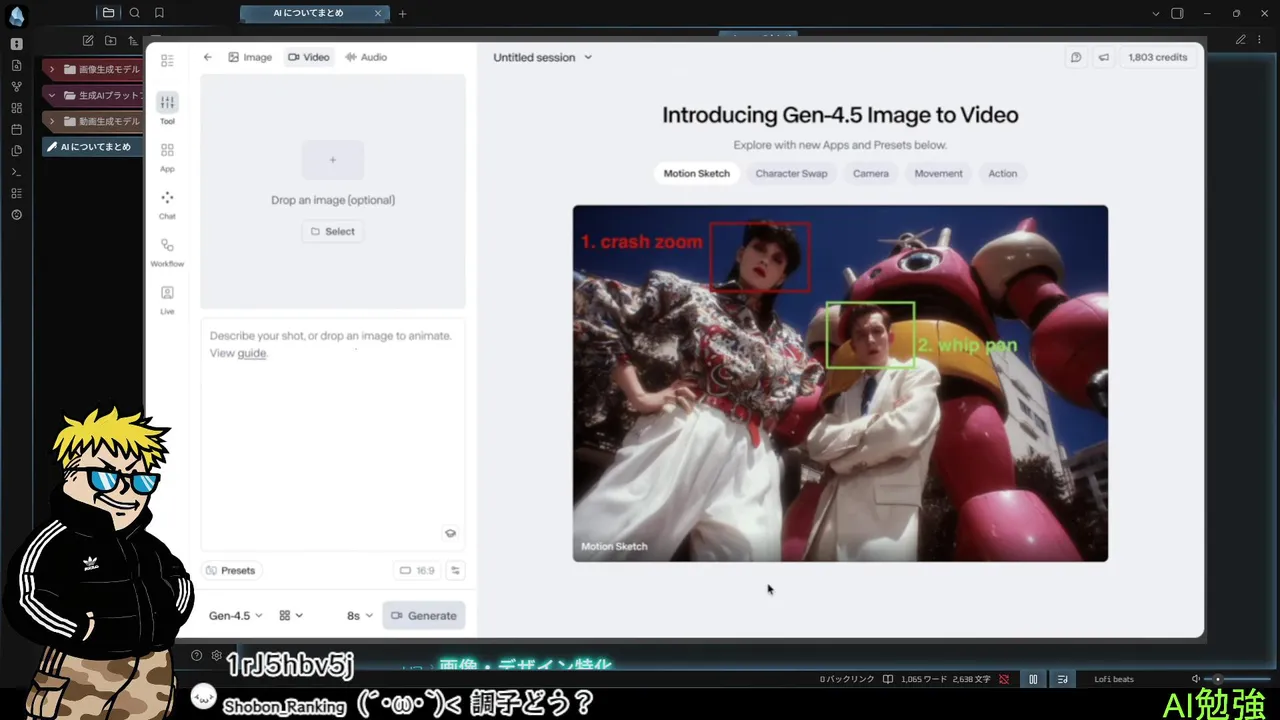Close the AI についてまとめ tab
1280x720 pixels.
pos(378,13)
